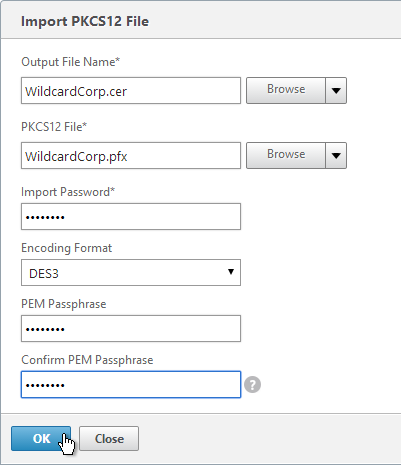Confirm import with the OK button
The height and width of the screenshot is (465, 401).
tap(41, 438)
